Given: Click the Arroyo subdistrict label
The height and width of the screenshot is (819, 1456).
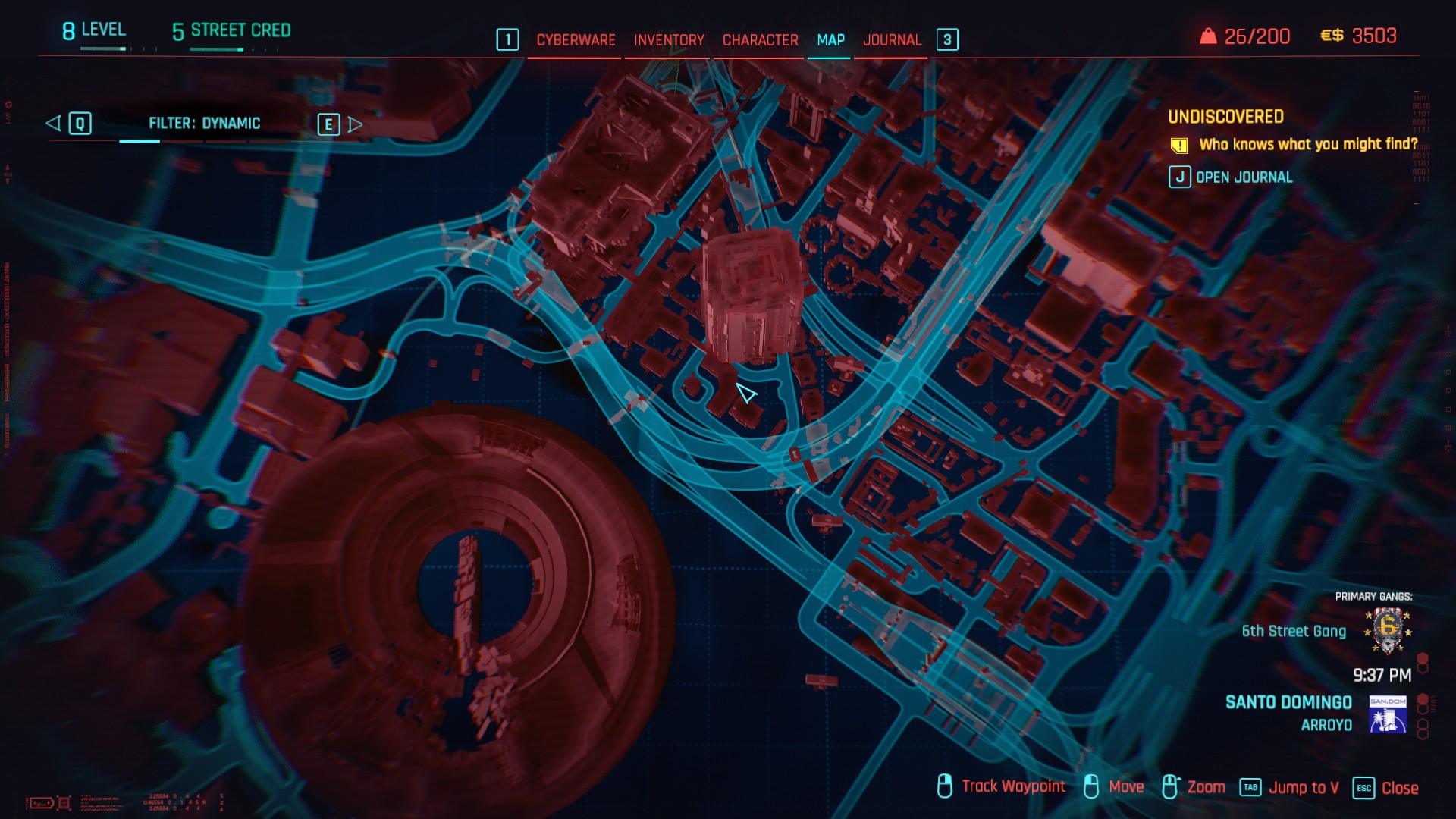Looking at the screenshot, I should (x=1326, y=725).
